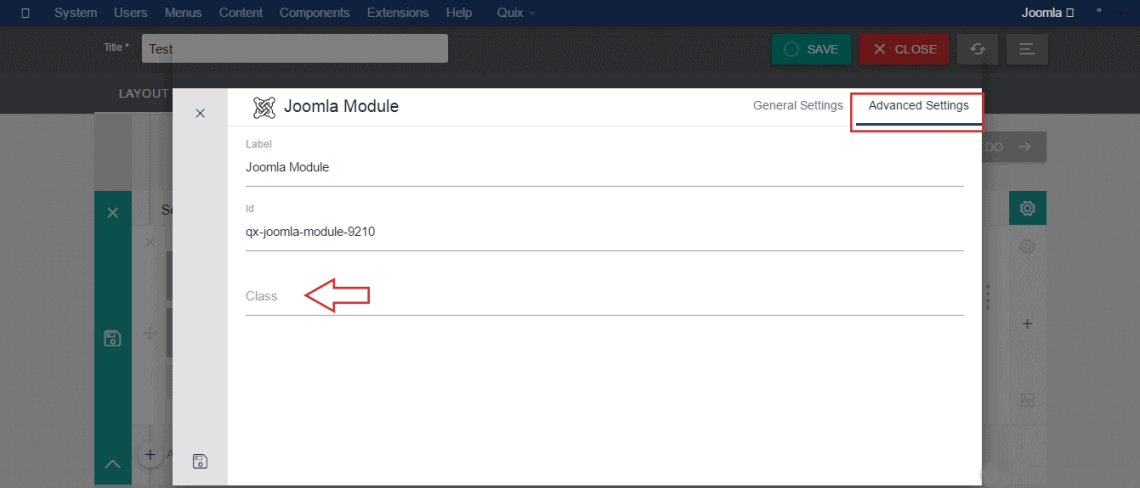
Task: Click the grey gear icon below the green one
Action: (x=1027, y=247)
